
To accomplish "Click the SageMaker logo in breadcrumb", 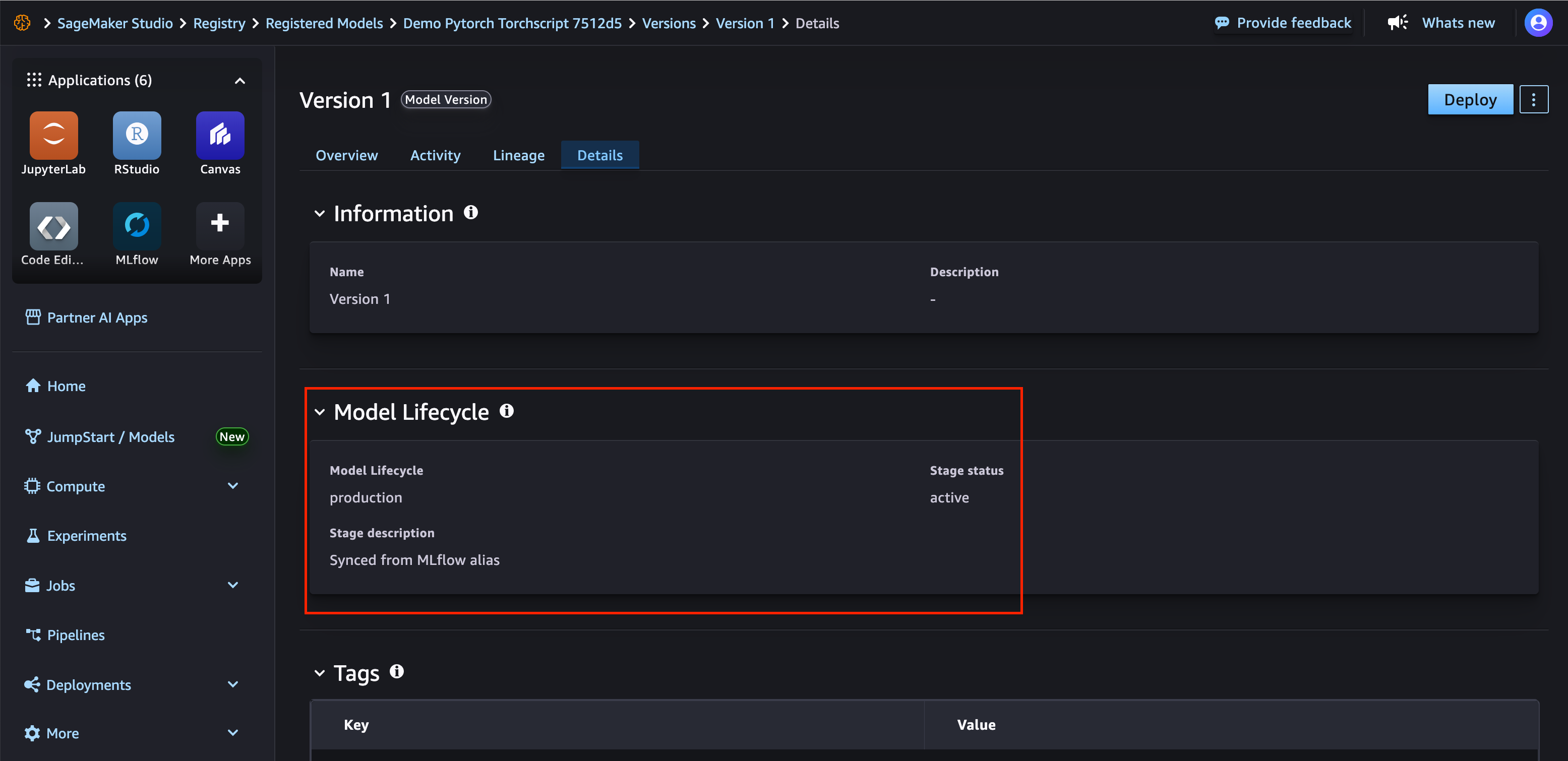I will point(23,23).
